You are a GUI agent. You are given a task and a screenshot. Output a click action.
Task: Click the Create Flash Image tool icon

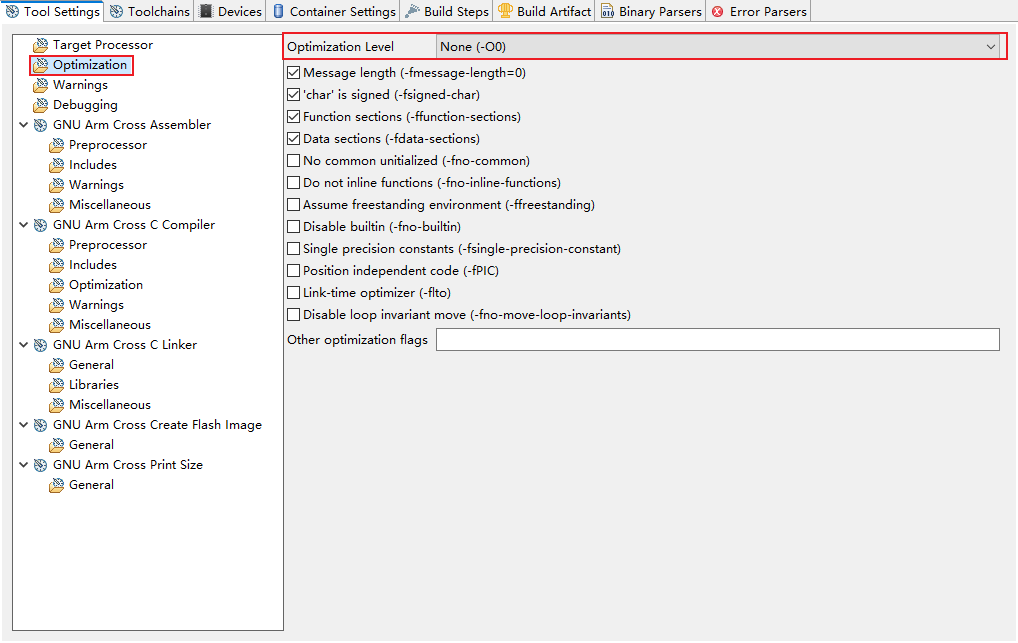point(40,425)
